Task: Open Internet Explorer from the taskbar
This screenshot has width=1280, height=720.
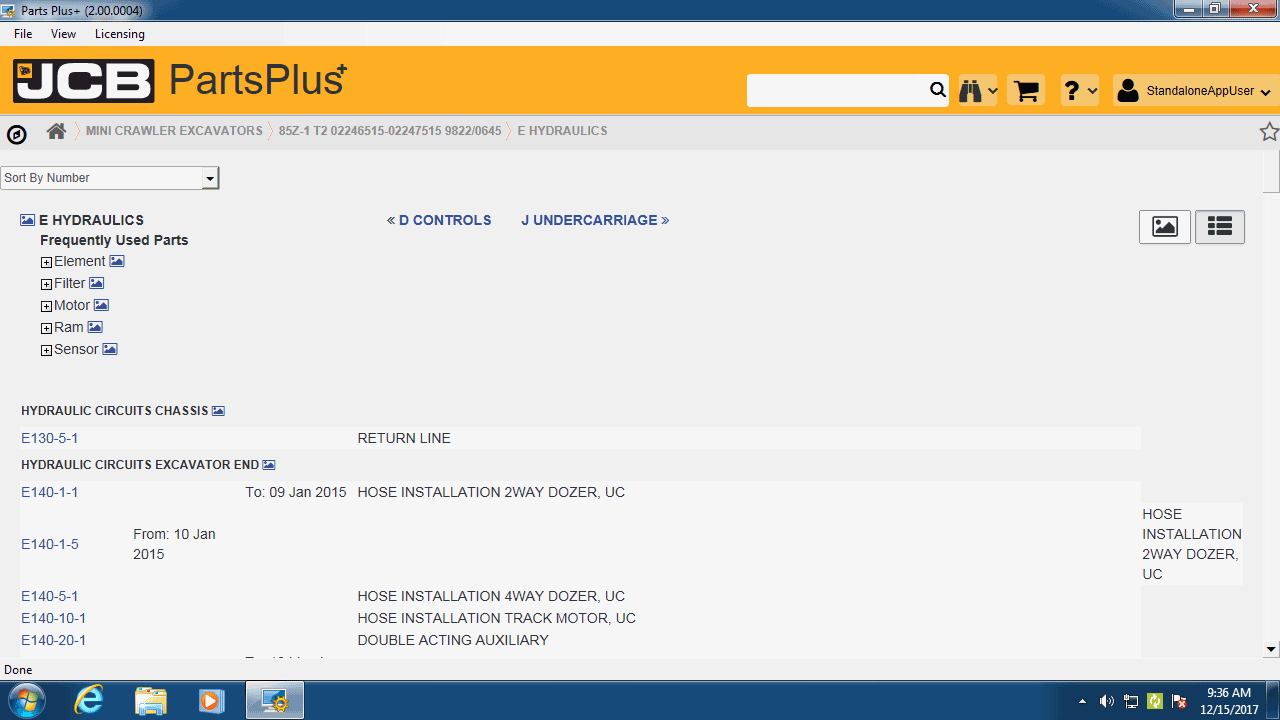Action: pyautogui.click(x=89, y=700)
